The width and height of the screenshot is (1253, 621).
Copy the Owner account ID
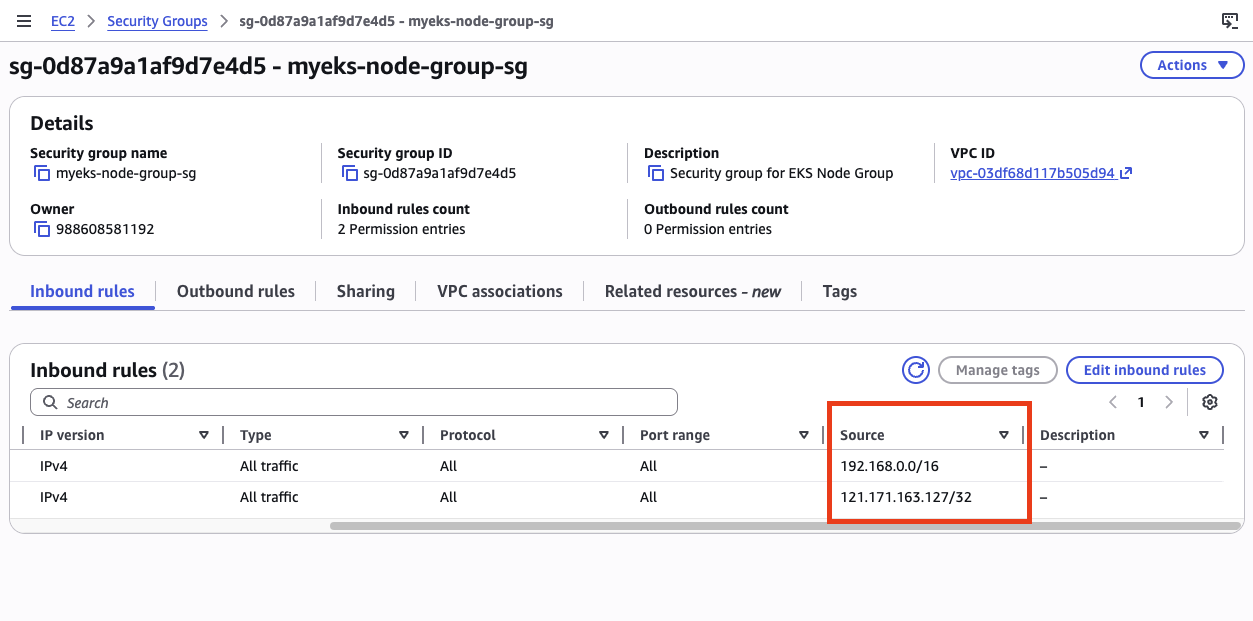coord(42,229)
